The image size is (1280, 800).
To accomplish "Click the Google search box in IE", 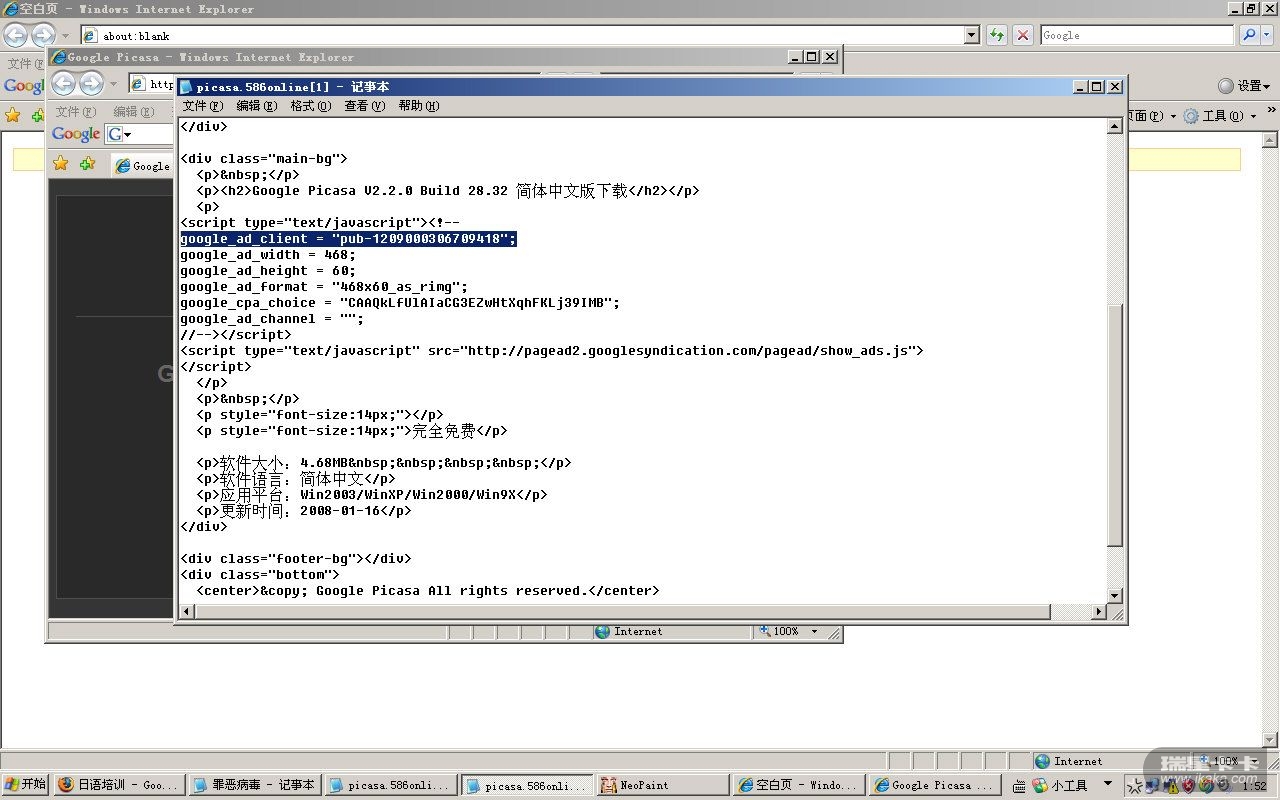I will click(1137, 35).
